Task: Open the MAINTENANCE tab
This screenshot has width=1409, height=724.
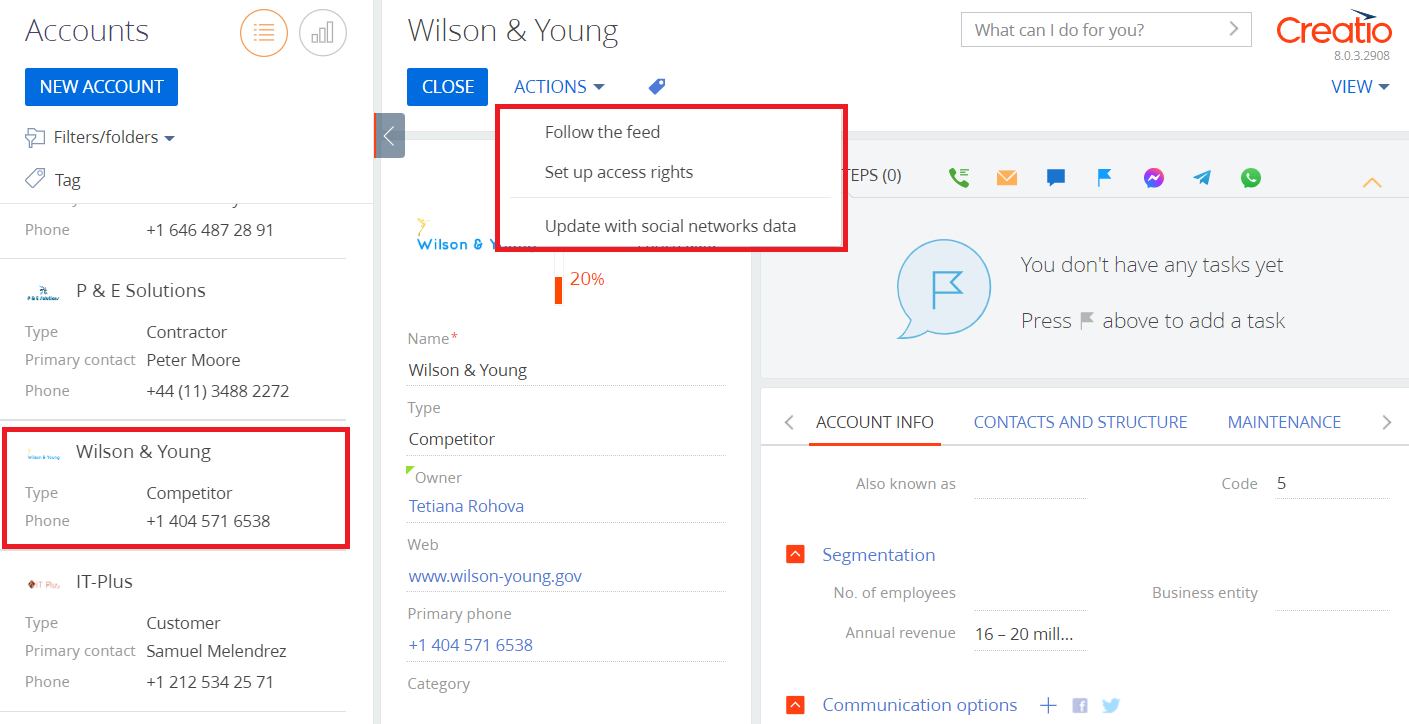Action: [x=1284, y=422]
